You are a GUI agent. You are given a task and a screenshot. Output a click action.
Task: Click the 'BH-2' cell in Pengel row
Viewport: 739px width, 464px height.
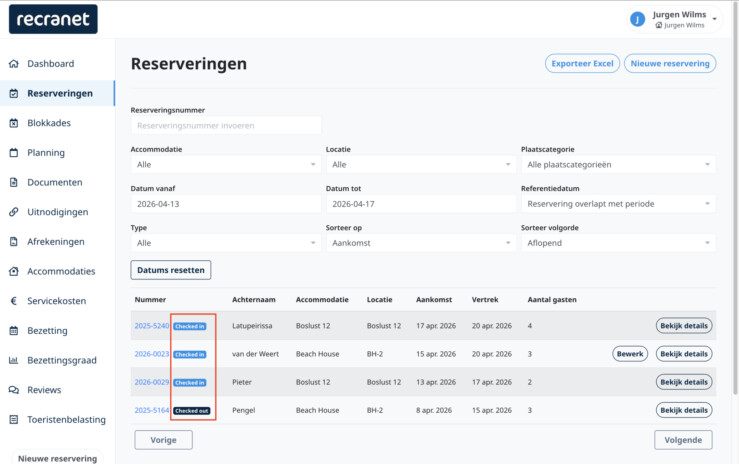(x=375, y=410)
